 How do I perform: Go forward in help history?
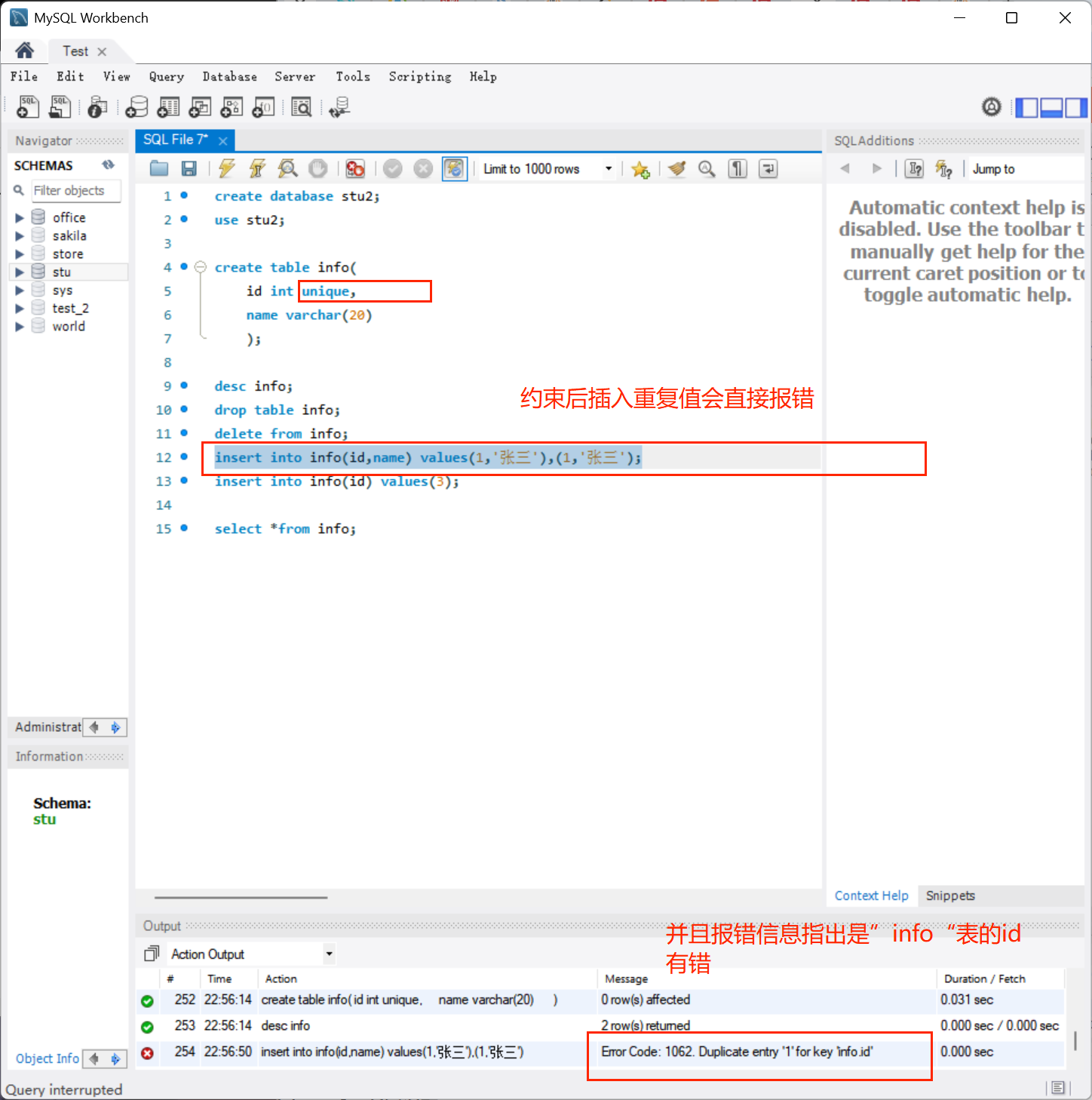coord(876,168)
